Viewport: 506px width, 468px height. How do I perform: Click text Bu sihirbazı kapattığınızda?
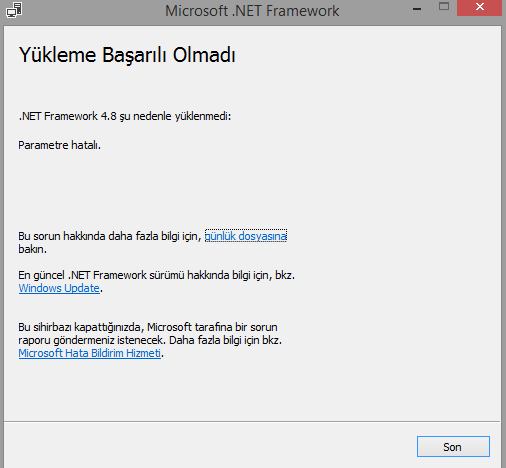coord(81,327)
